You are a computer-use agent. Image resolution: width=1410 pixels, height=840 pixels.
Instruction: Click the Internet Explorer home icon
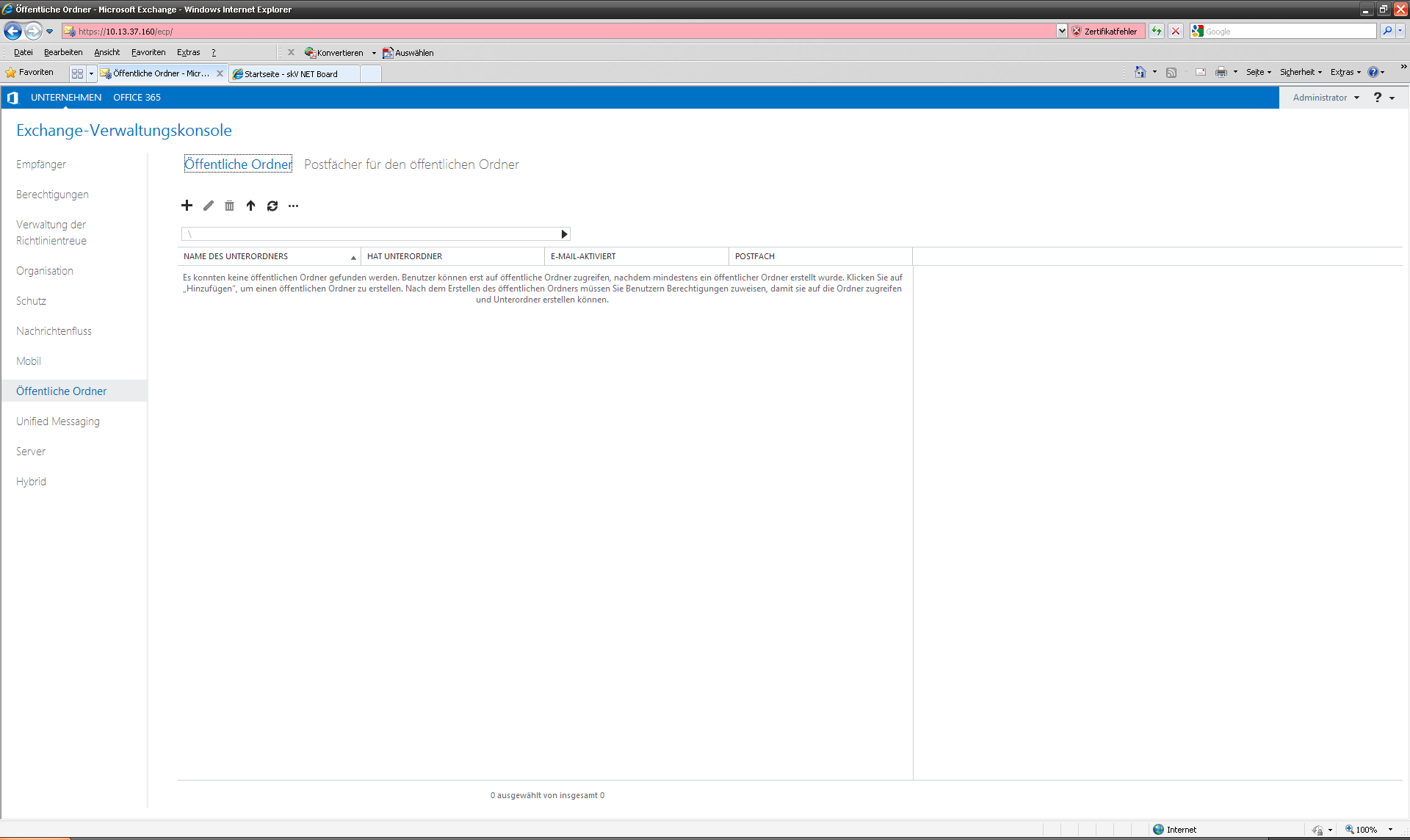click(x=1140, y=72)
